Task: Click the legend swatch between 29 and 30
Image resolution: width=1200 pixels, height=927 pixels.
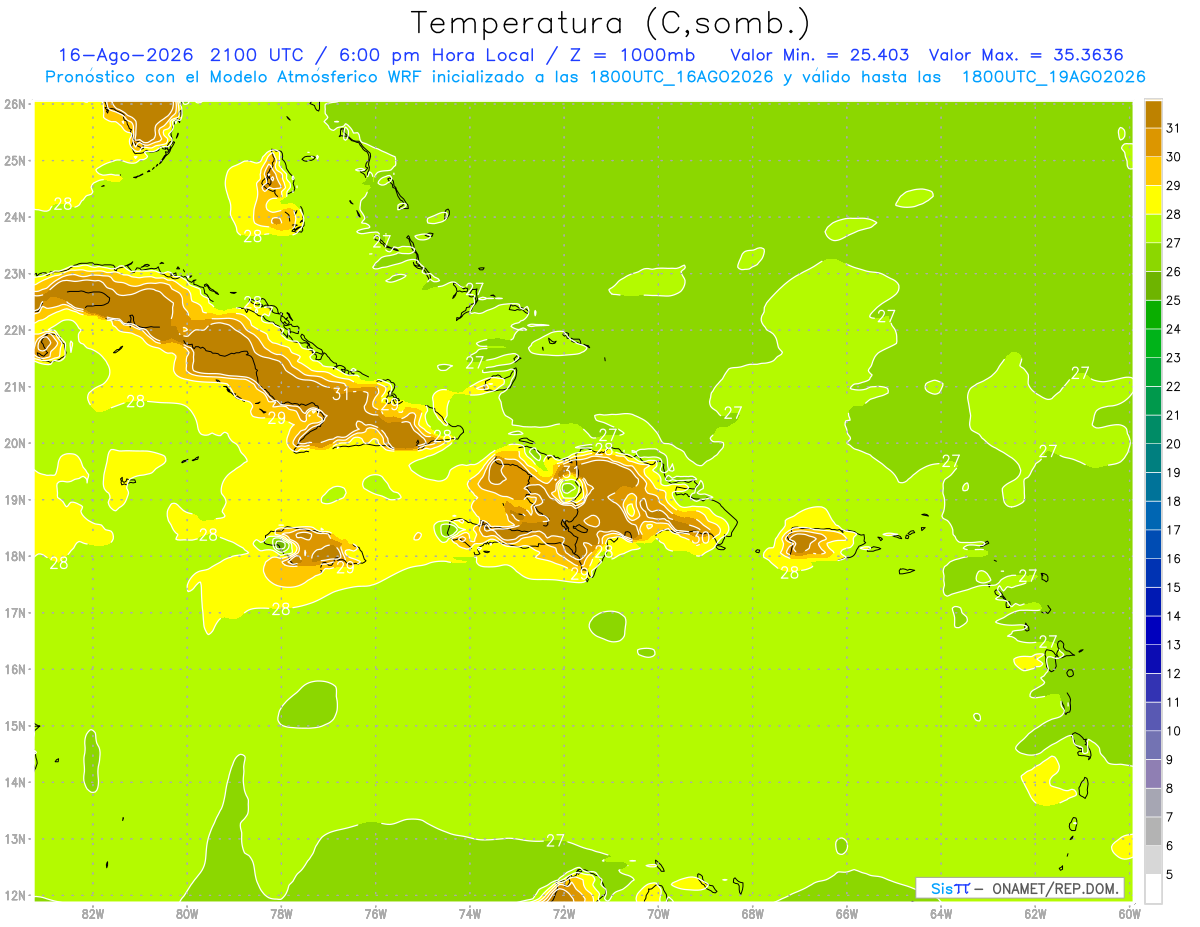Action: click(1153, 172)
